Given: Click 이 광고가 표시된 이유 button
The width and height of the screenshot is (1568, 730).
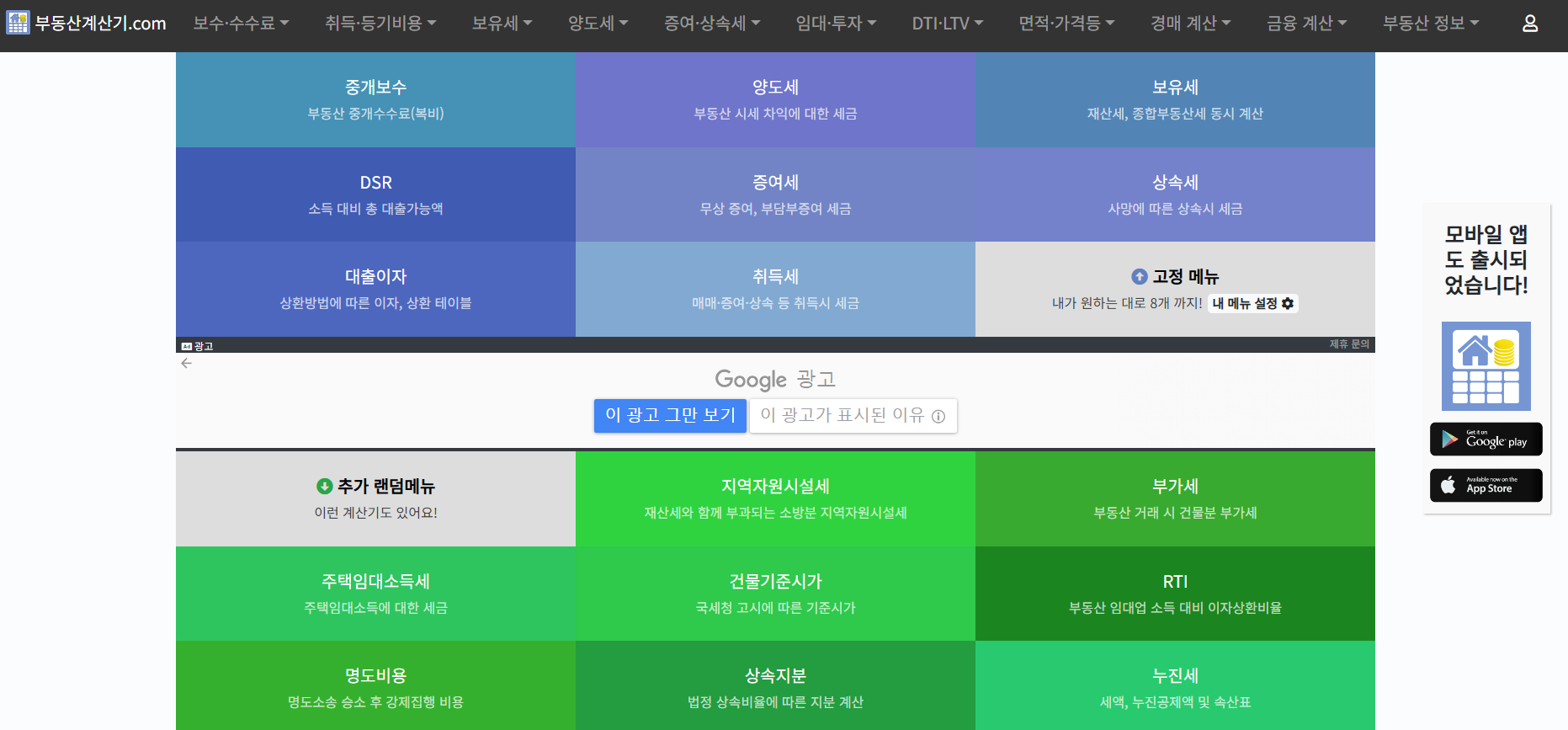Looking at the screenshot, I should pyautogui.click(x=853, y=415).
